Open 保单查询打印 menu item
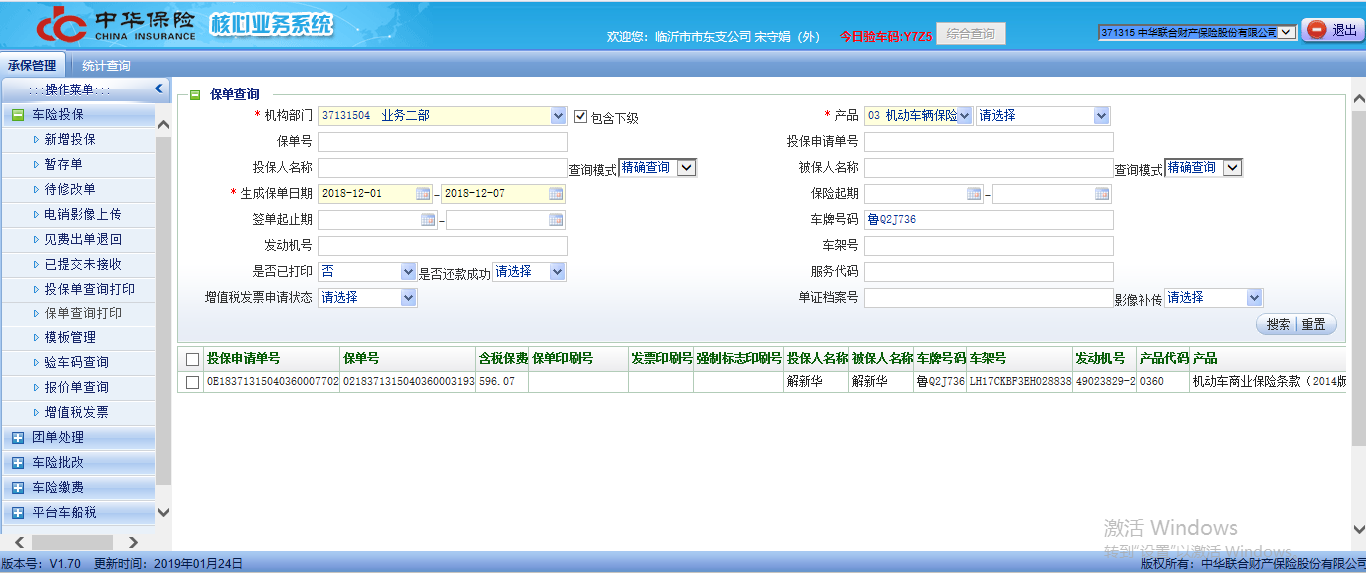 click(x=83, y=313)
